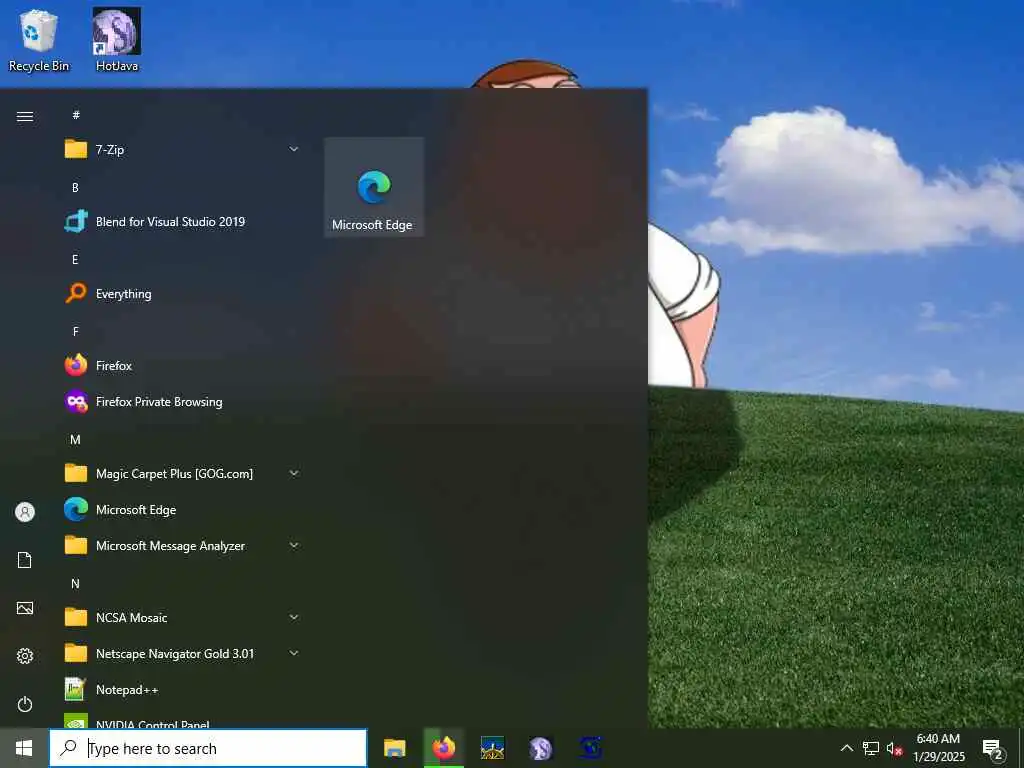The height and width of the screenshot is (768, 1024).
Task: Expand Microsoft Message Analyzer chevron
Action: 294,545
